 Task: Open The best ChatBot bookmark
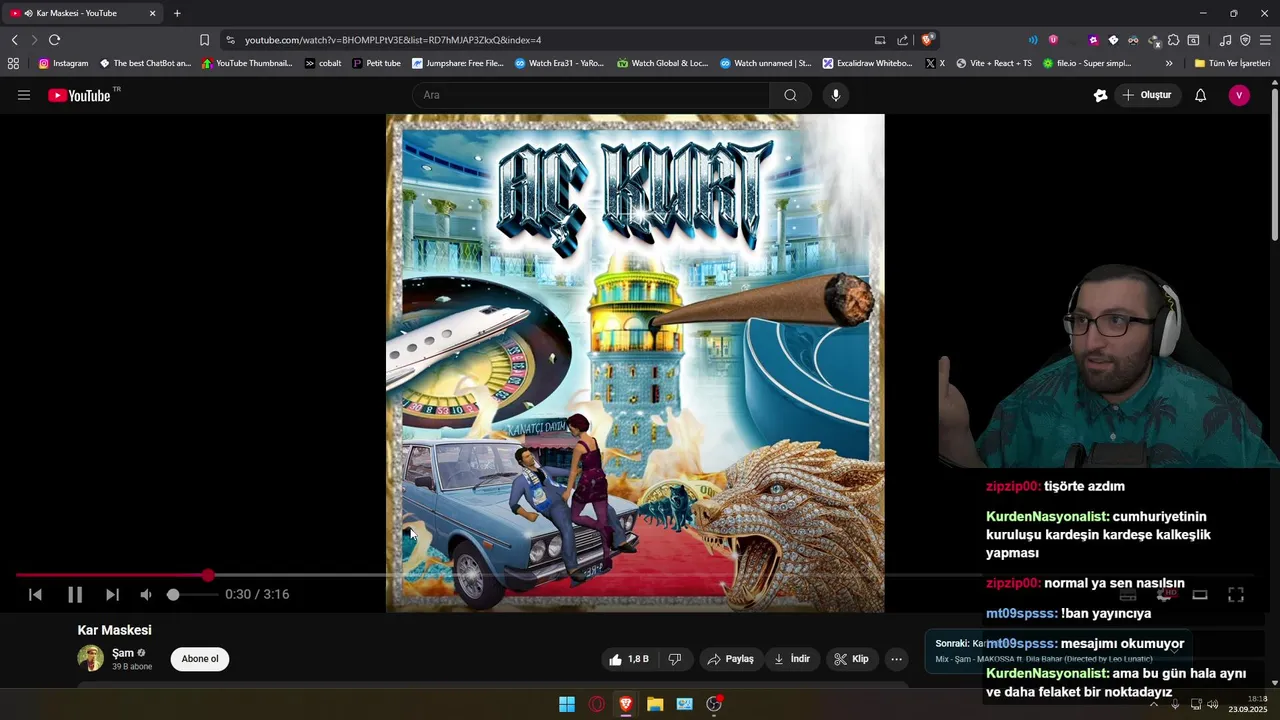(145, 63)
